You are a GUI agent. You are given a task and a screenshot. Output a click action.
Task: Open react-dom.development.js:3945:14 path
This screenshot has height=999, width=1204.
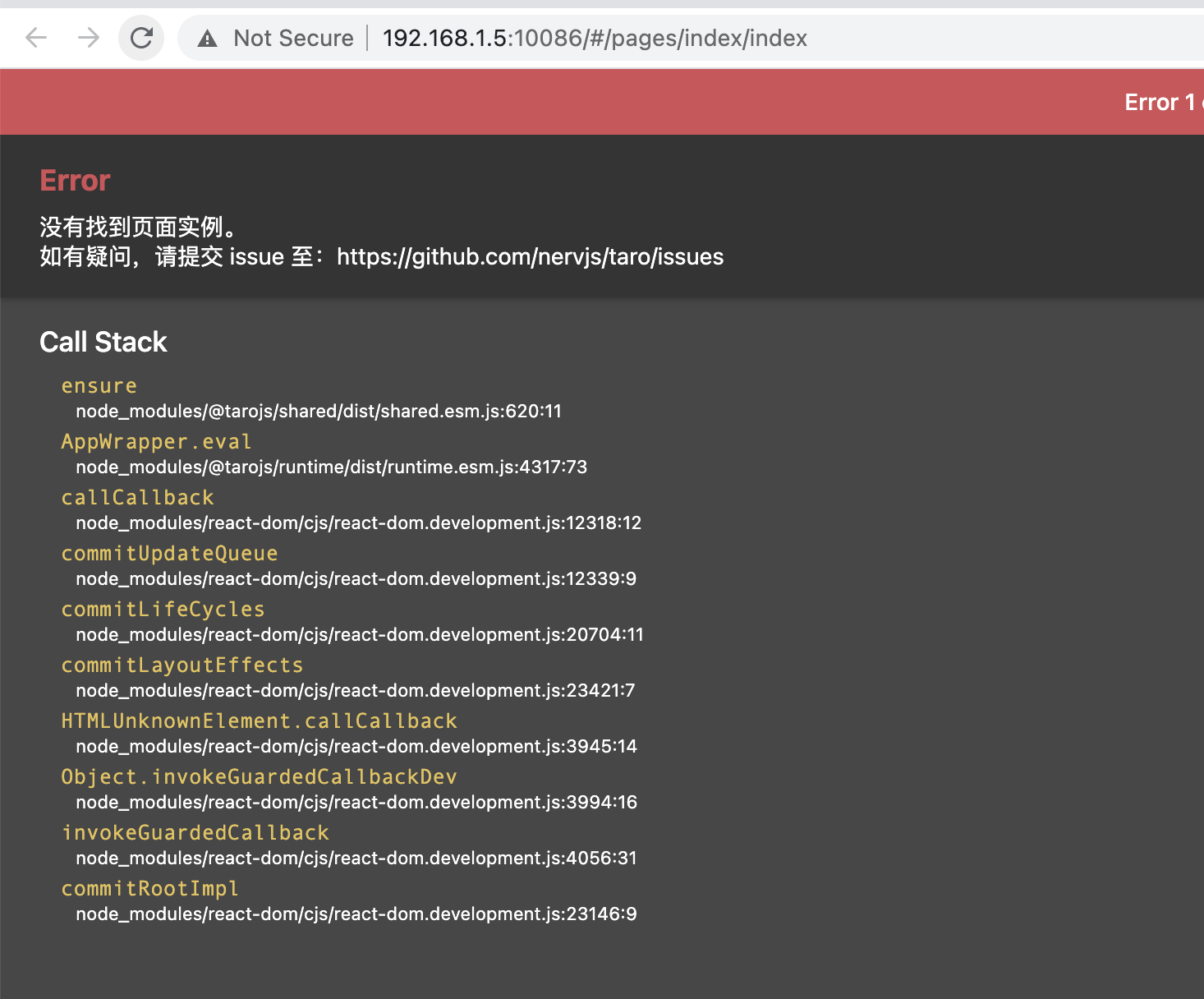tap(356, 746)
